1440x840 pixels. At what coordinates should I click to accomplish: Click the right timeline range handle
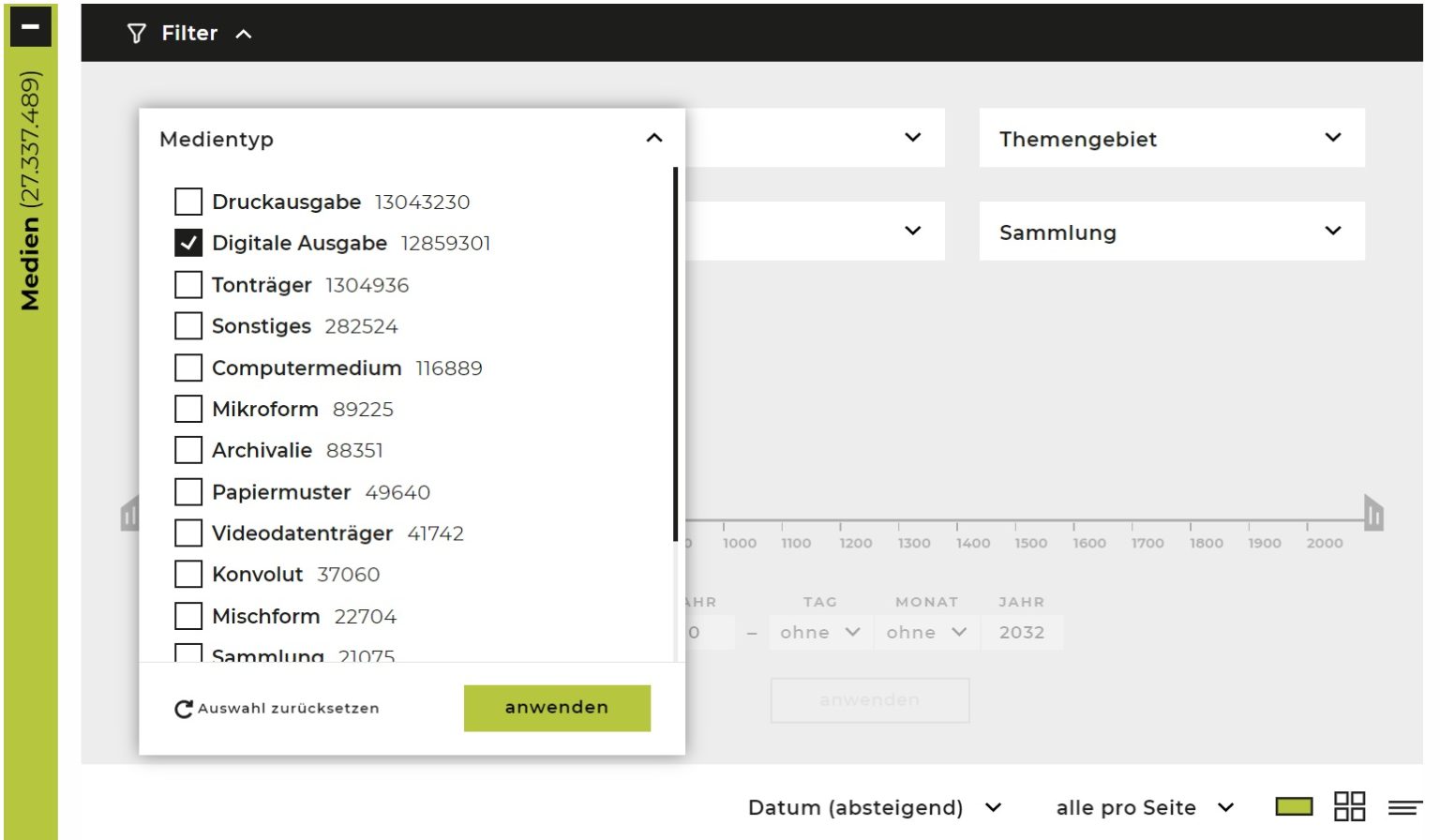1373,513
